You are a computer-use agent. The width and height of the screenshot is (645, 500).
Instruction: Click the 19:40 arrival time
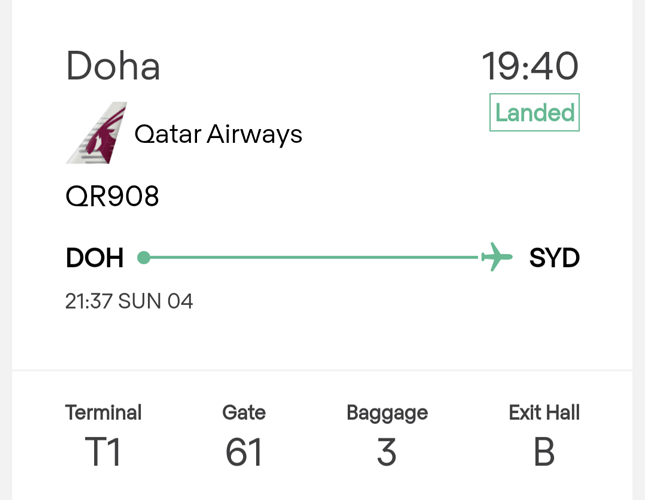click(530, 66)
